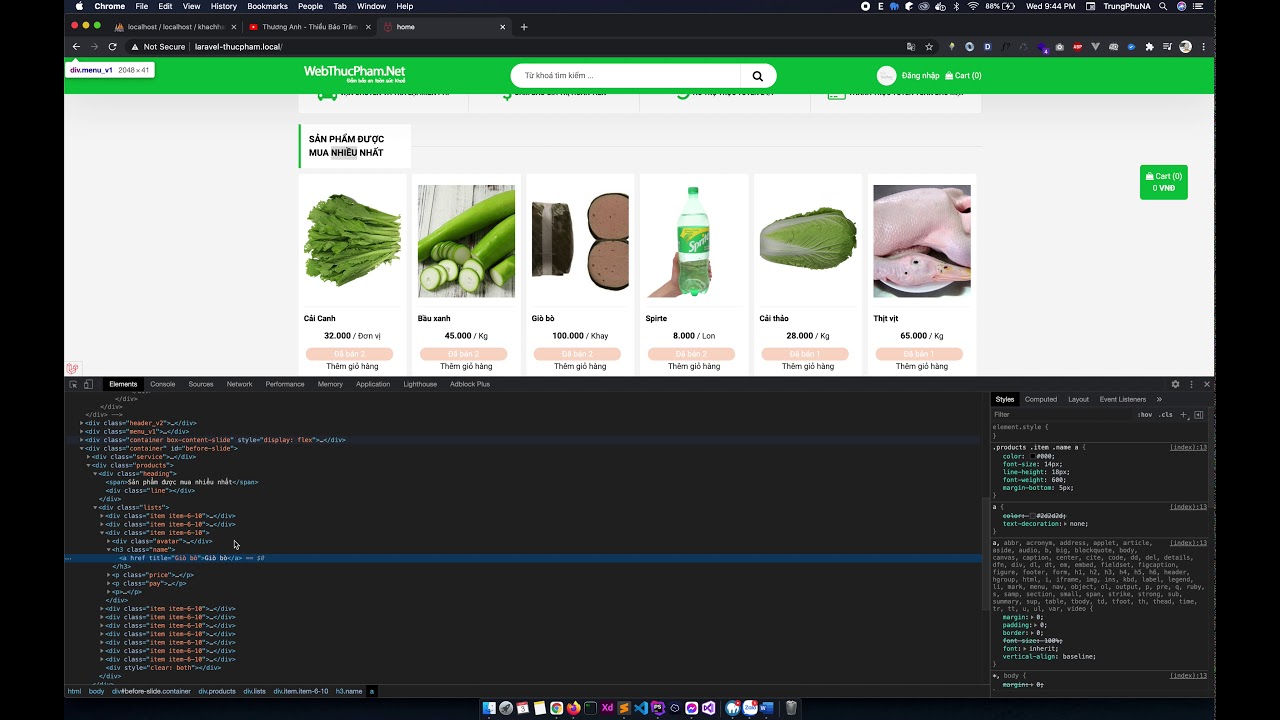Open the floating green Cart button

[1164, 182]
